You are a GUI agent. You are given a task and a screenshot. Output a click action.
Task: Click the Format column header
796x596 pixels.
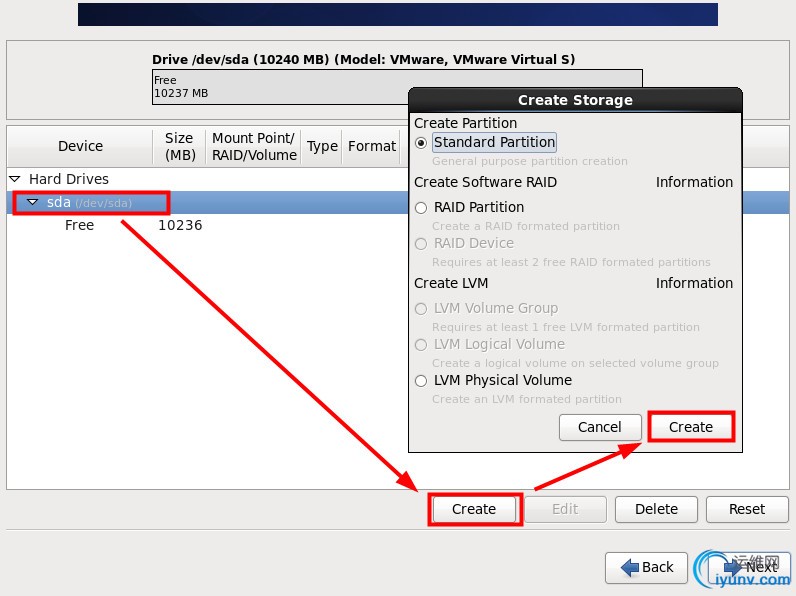coord(372,146)
